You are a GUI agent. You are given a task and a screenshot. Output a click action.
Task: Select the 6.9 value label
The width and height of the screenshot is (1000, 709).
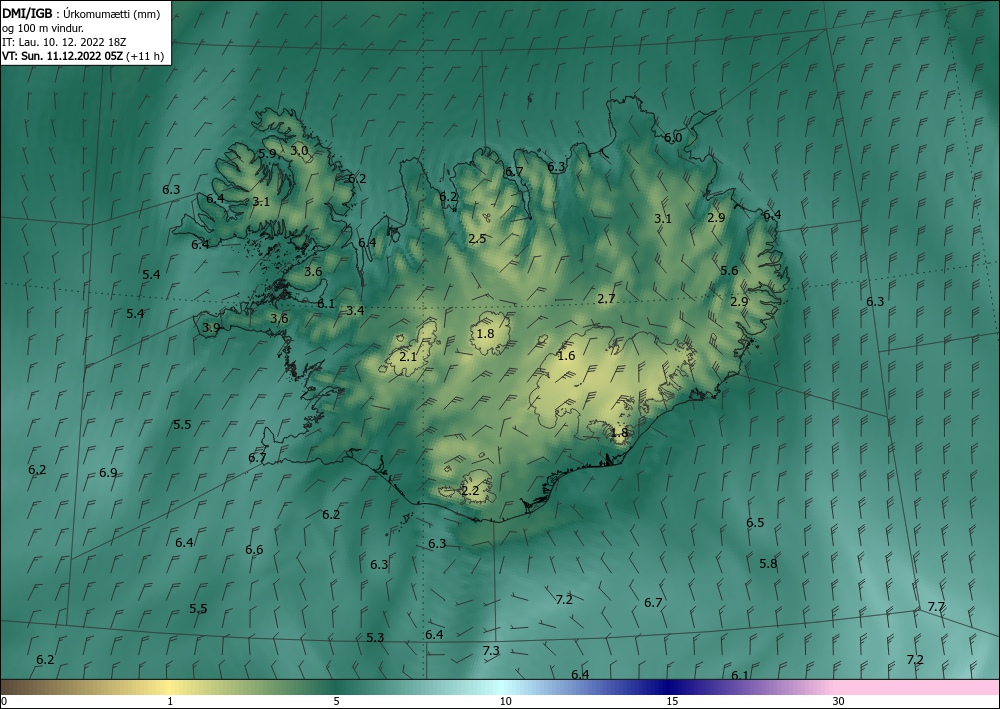(108, 472)
